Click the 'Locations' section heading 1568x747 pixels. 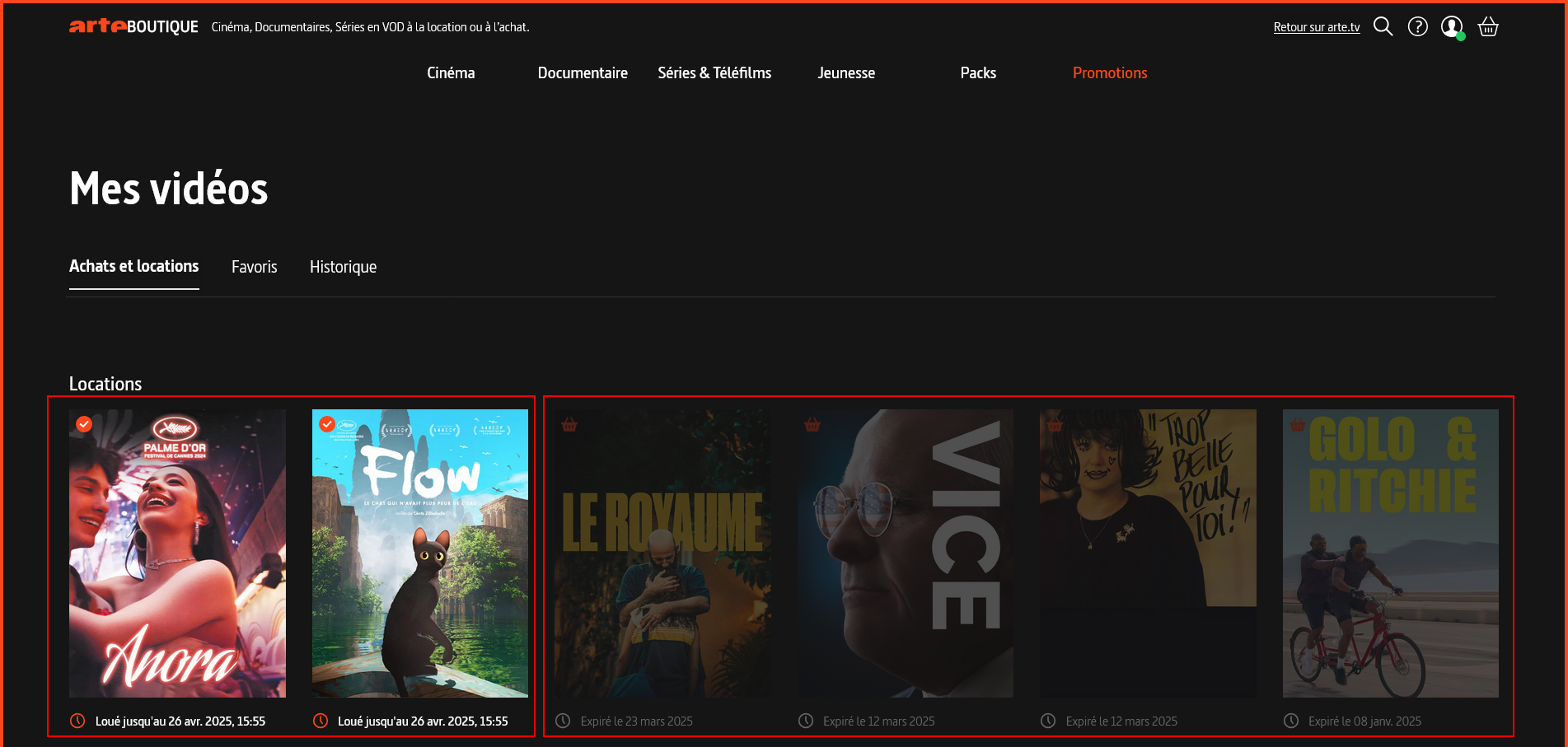(x=105, y=384)
